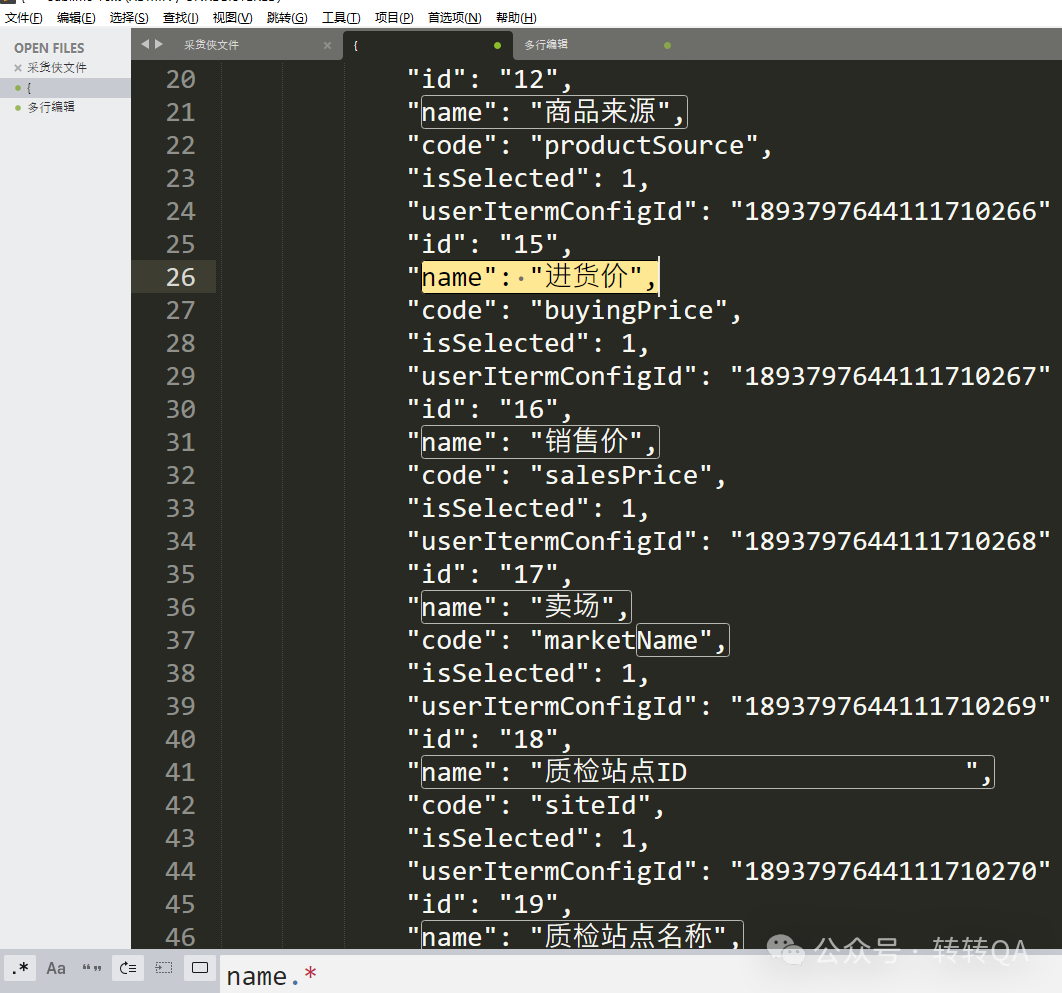Click unsaved dot on the { tab
The height and width of the screenshot is (993, 1062).
coord(498,45)
